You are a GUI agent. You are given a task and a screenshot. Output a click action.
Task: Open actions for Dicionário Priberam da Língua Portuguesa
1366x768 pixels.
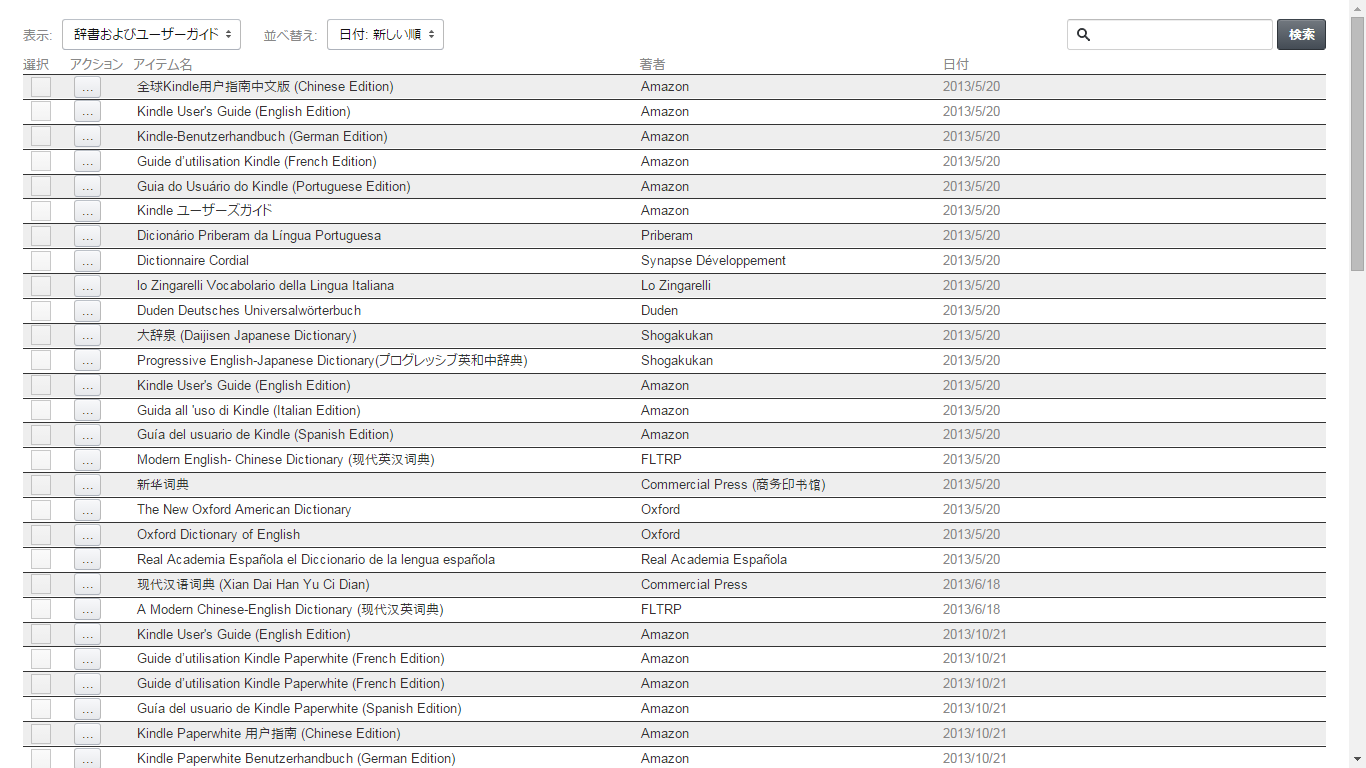click(87, 236)
